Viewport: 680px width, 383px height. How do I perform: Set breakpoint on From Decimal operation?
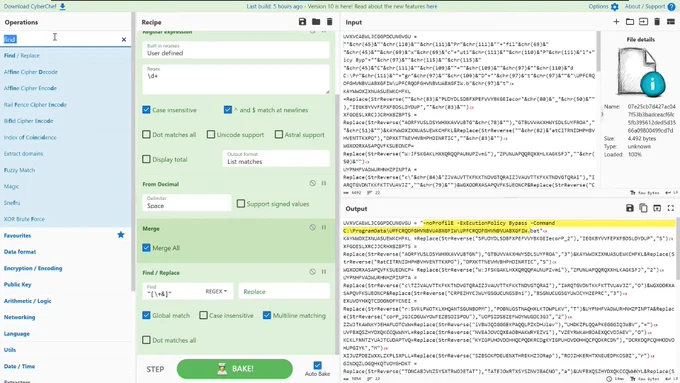tap(324, 183)
